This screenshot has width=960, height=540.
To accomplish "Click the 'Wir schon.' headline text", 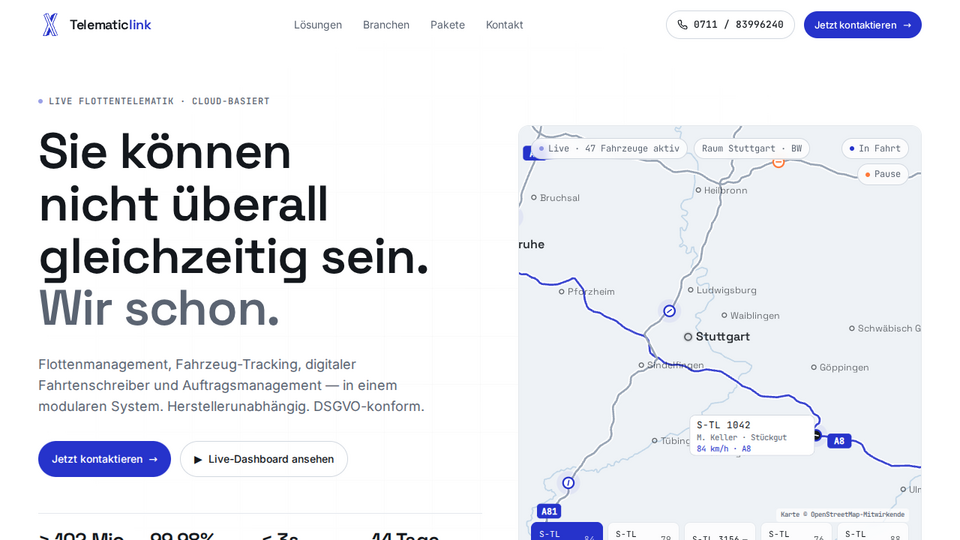I will point(159,308).
